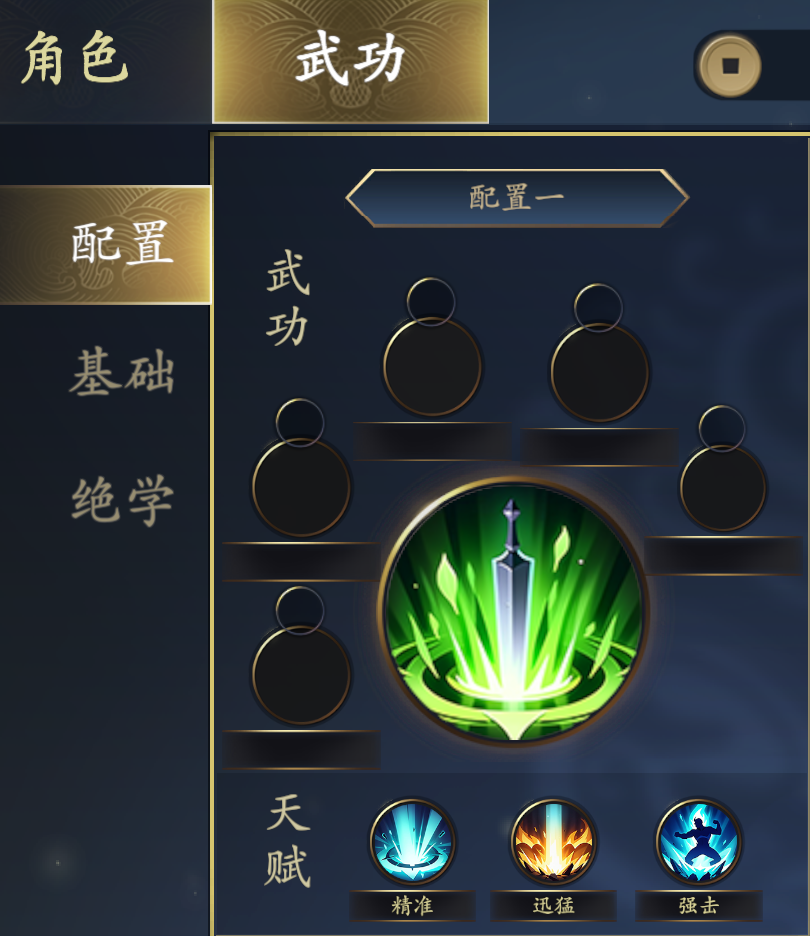Select the top-right empty skill slot
The image size is (810, 936).
[599, 372]
